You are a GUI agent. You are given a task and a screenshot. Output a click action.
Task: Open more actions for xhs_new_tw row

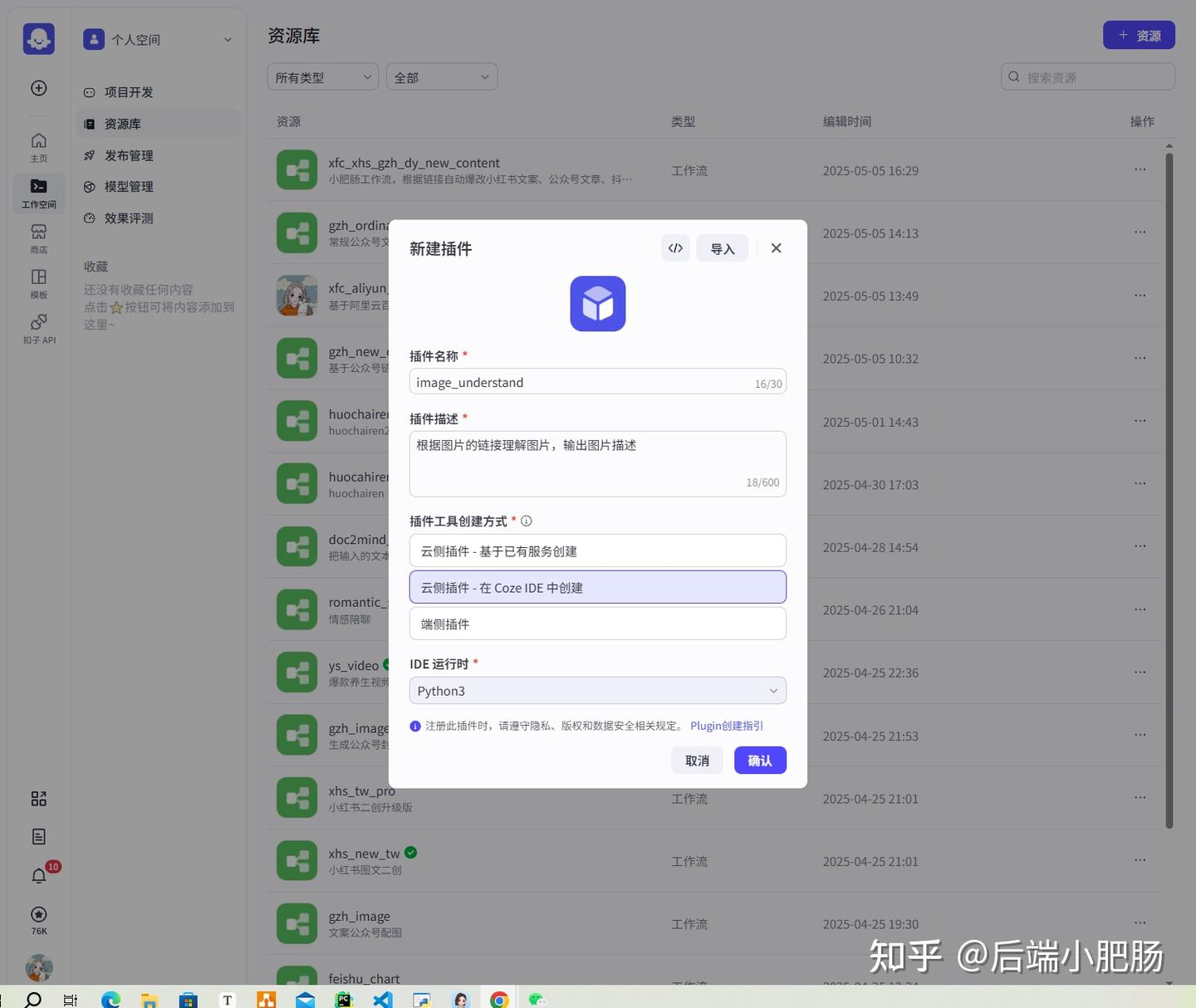click(1140, 860)
